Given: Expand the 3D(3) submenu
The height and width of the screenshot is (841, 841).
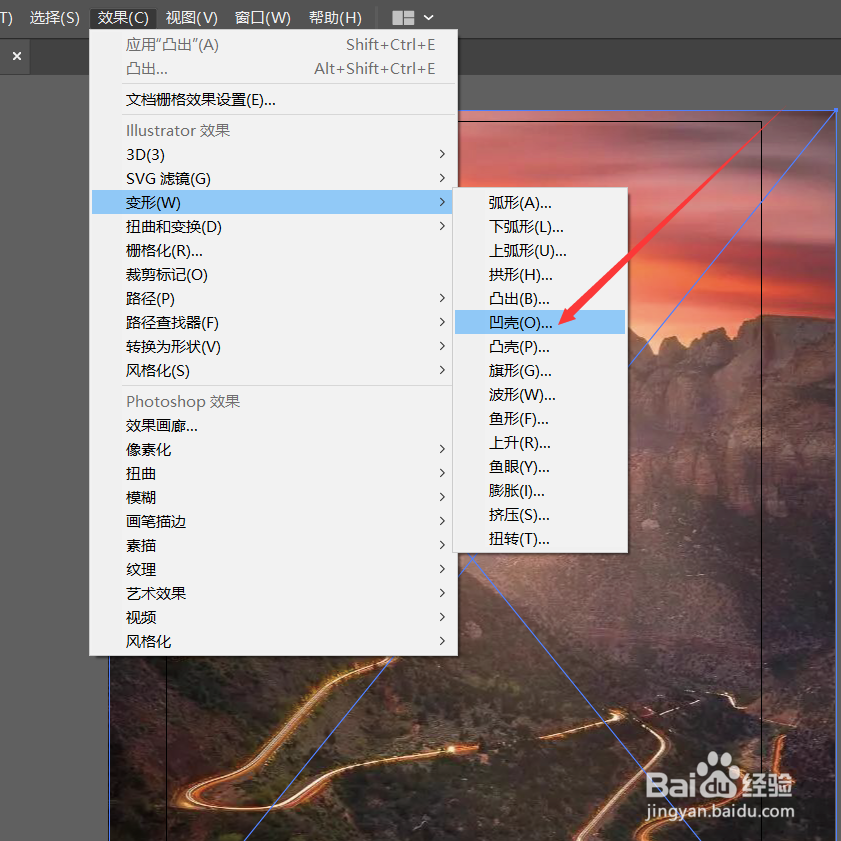Looking at the screenshot, I should click(x=274, y=154).
